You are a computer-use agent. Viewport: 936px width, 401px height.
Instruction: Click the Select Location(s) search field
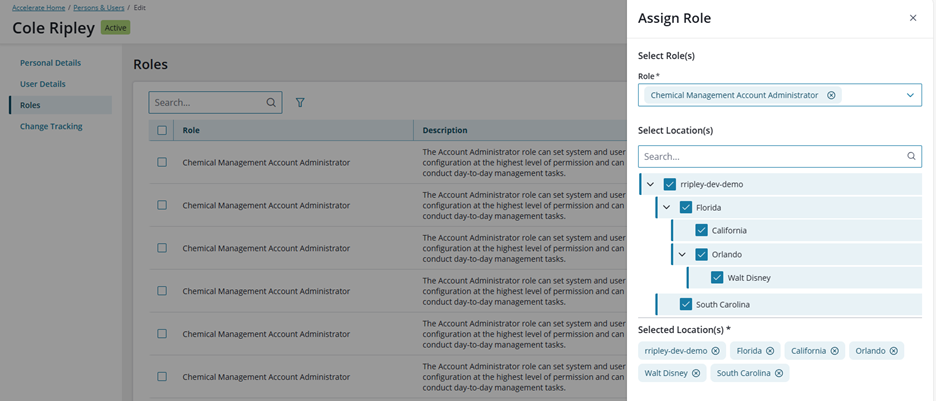tap(780, 156)
